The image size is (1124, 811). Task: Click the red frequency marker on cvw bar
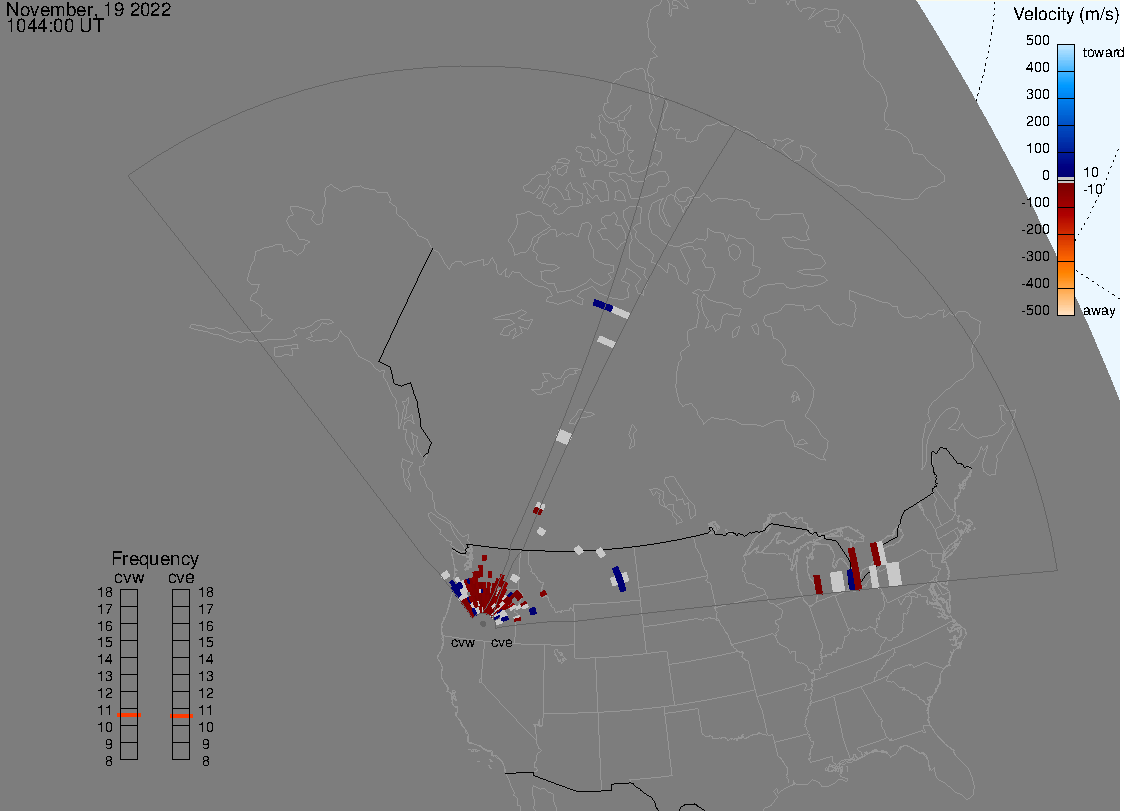[x=129, y=715]
